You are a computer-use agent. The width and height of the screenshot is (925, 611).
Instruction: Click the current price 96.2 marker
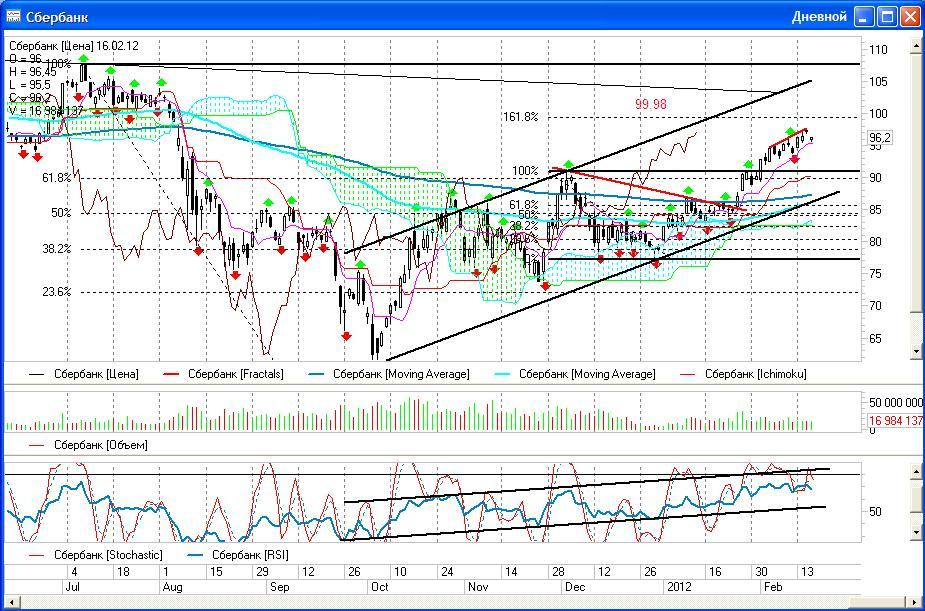(880, 138)
